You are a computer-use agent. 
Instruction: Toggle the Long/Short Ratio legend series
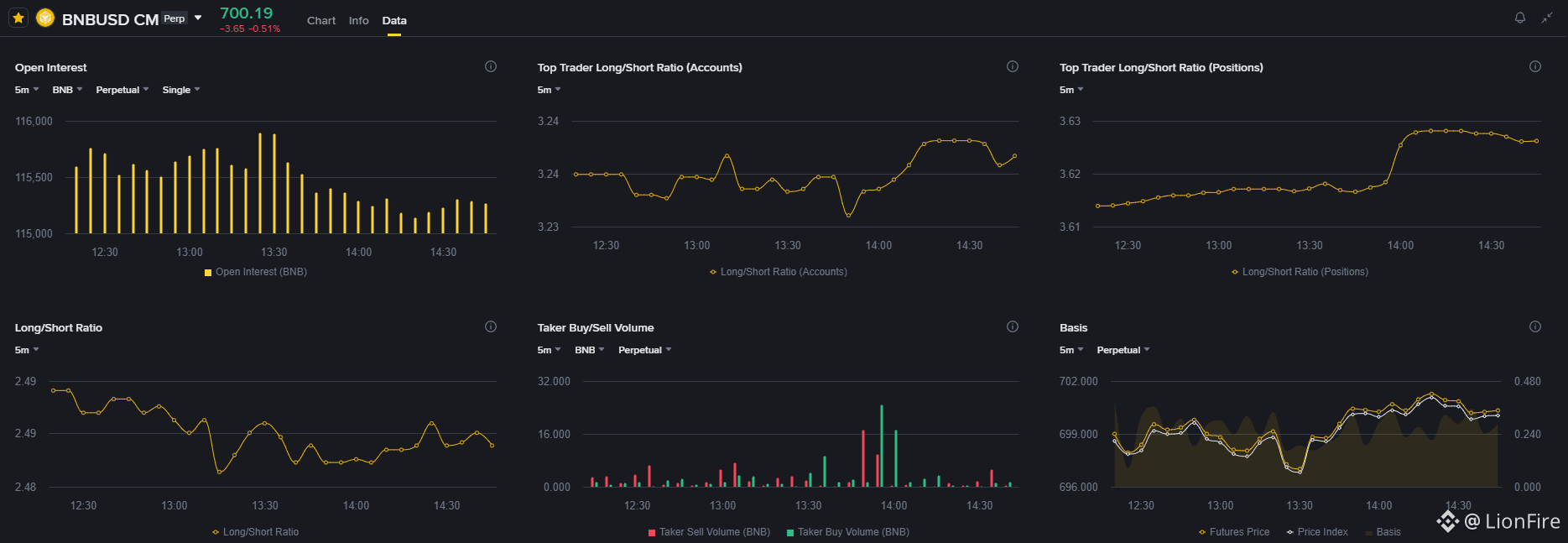point(256,532)
